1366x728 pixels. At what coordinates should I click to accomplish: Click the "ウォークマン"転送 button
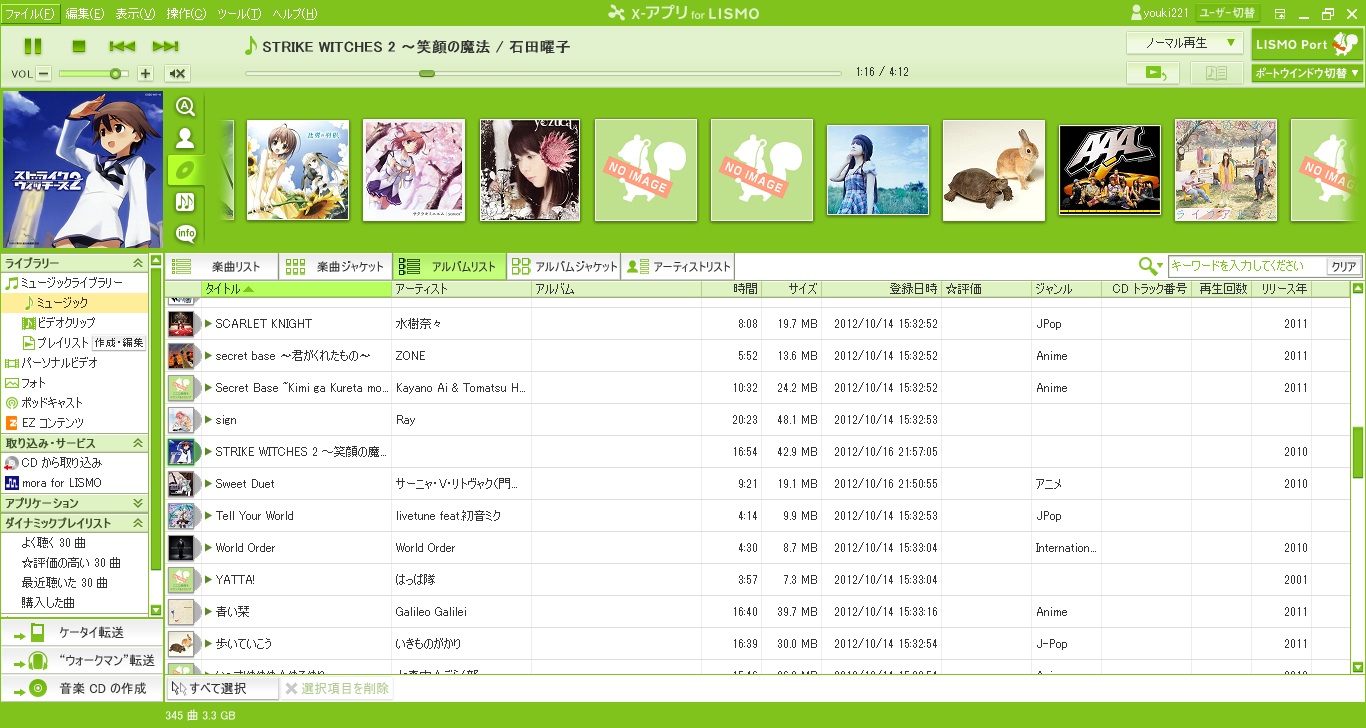pyautogui.click(x=81, y=660)
